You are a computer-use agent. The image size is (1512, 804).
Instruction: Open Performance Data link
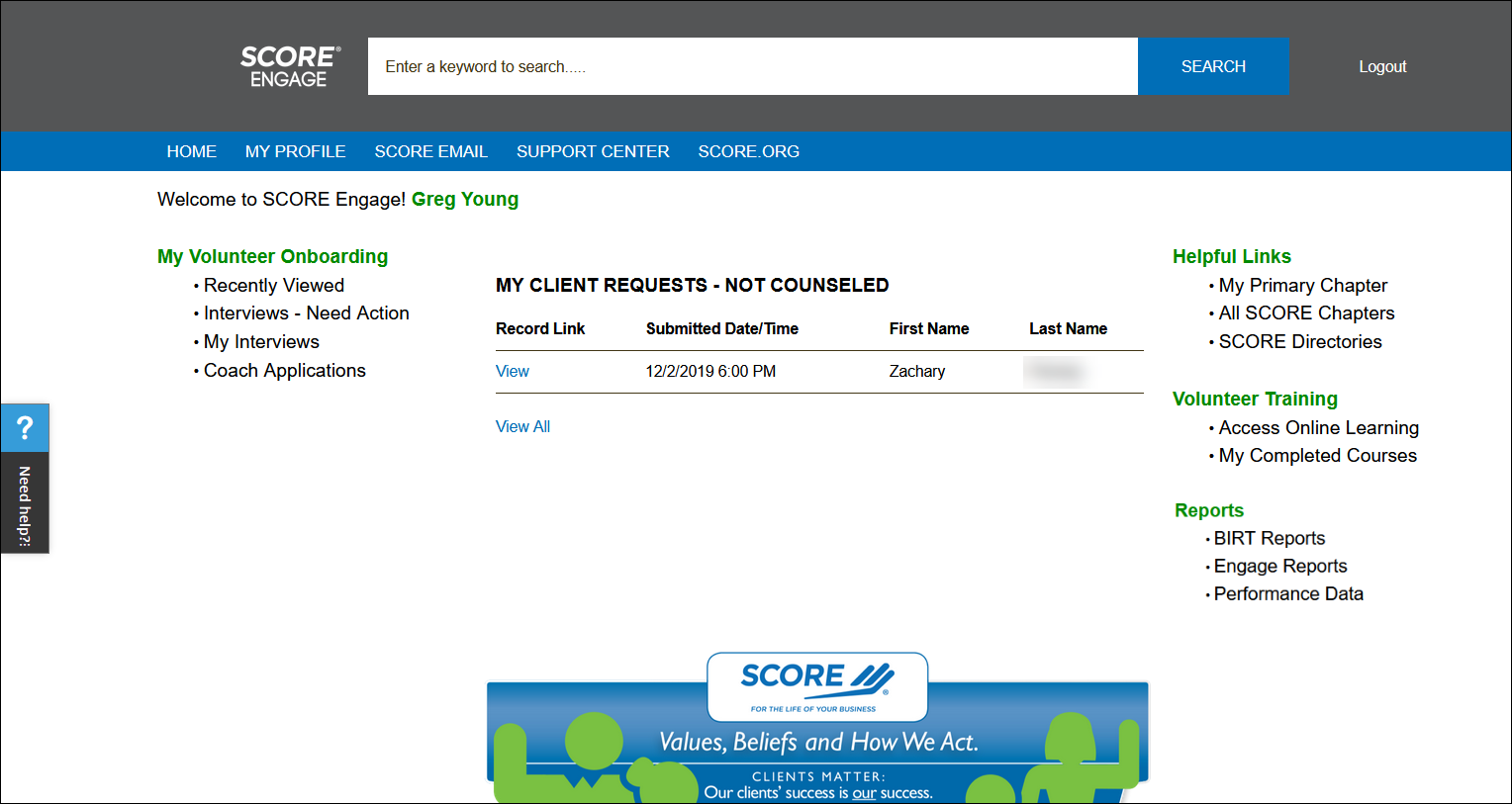1288,593
